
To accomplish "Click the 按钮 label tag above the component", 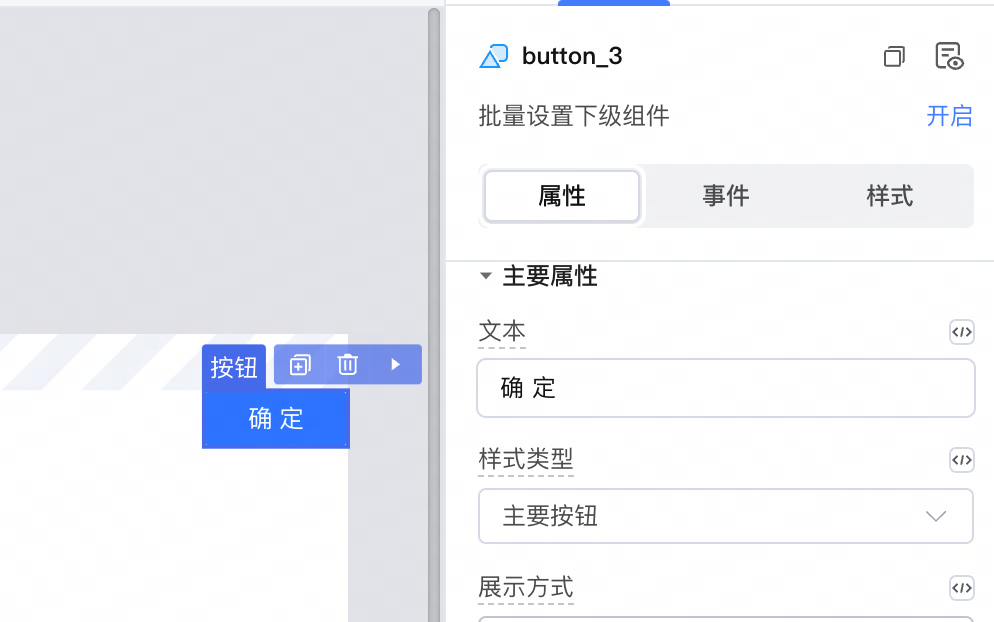I will coord(234,367).
